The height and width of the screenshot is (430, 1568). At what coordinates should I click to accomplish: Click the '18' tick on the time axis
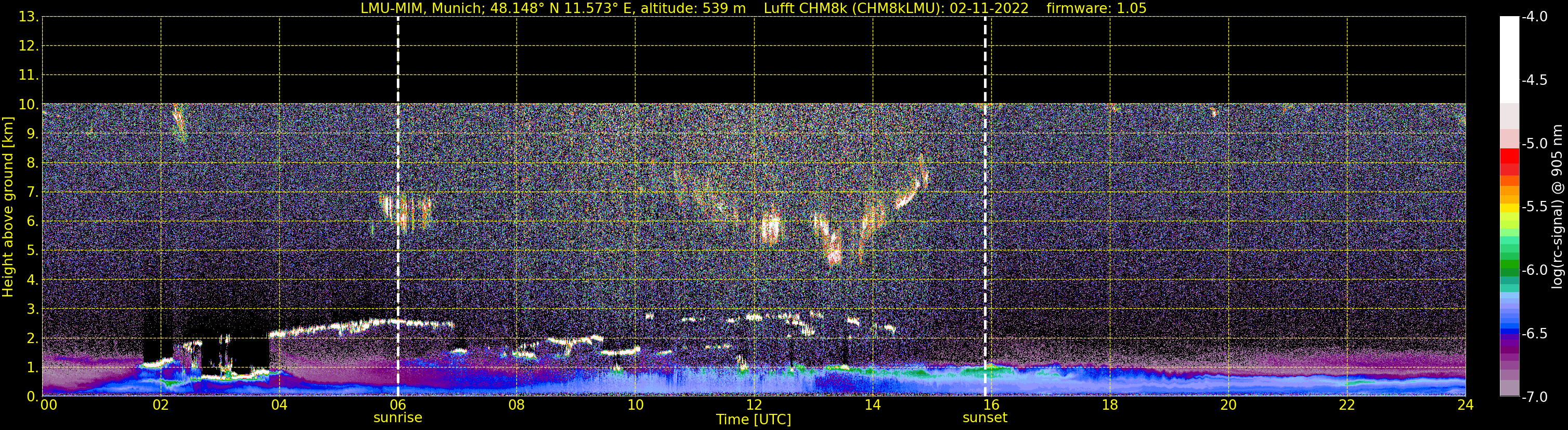pos(1110,405)
